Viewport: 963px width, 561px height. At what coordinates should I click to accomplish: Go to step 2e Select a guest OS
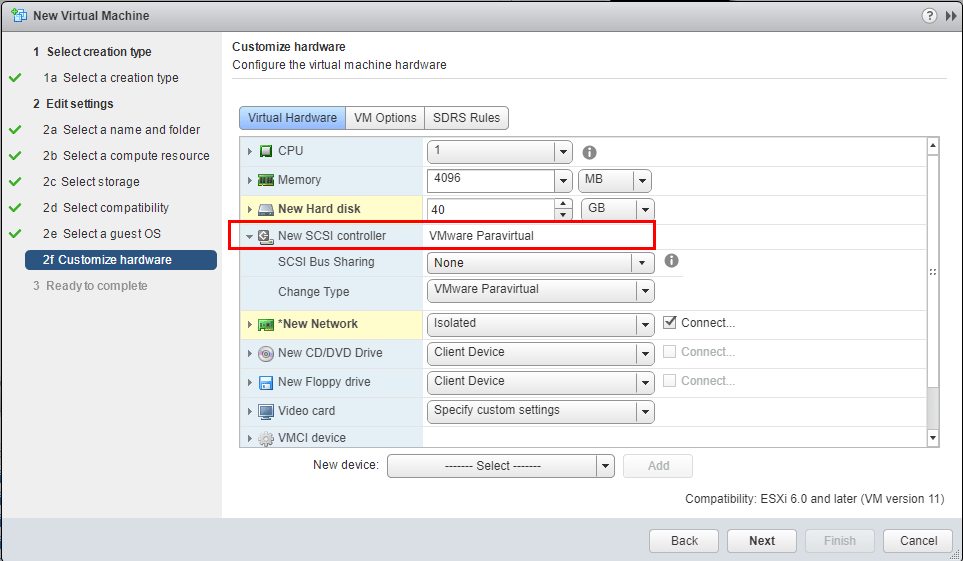(102, 234)
